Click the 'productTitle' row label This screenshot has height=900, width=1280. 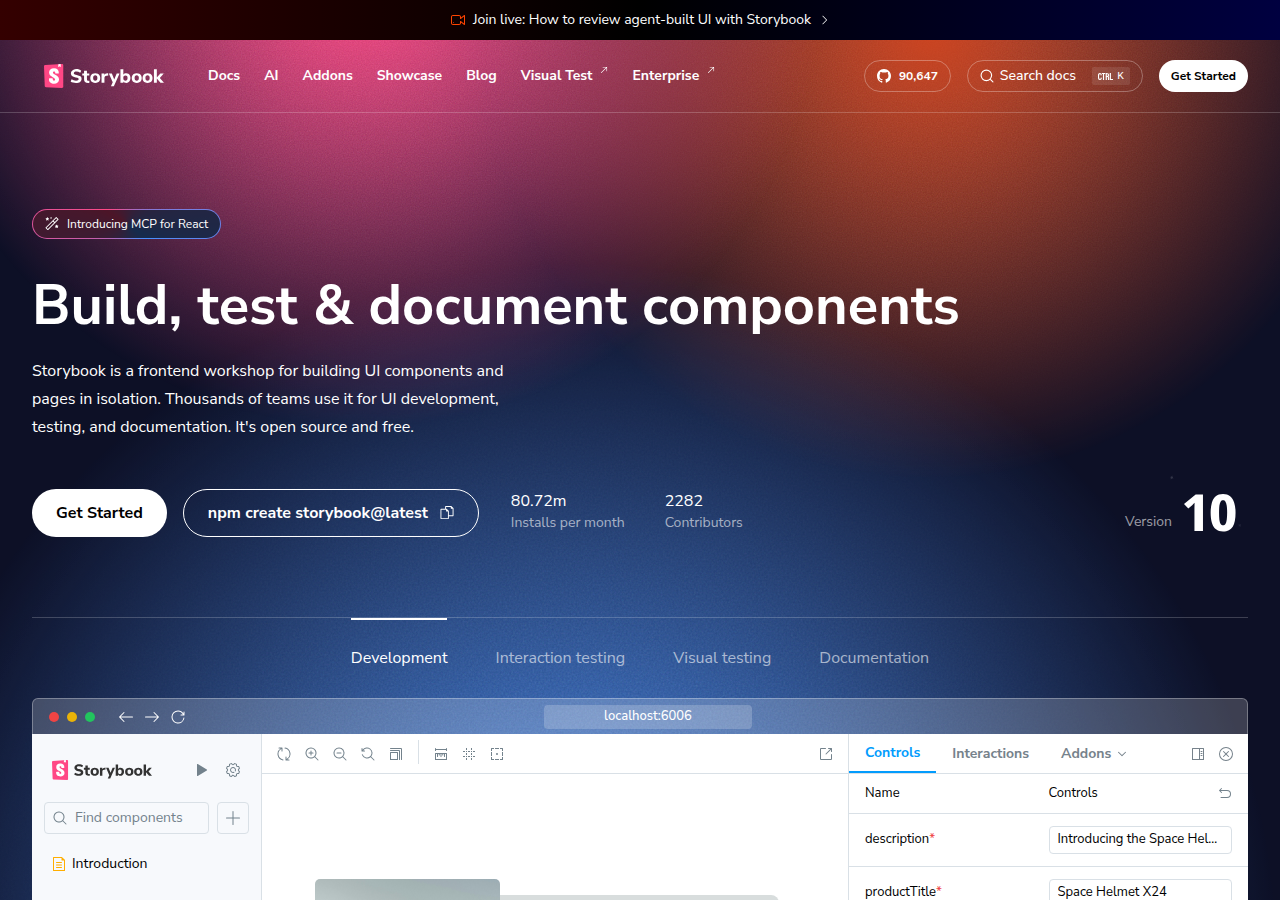901,891
